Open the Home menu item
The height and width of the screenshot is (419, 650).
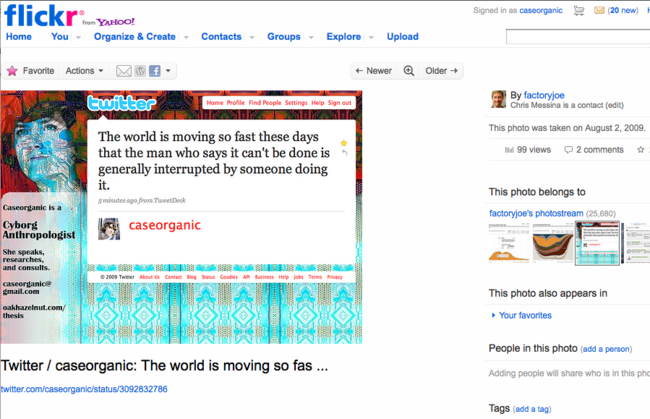19,36
